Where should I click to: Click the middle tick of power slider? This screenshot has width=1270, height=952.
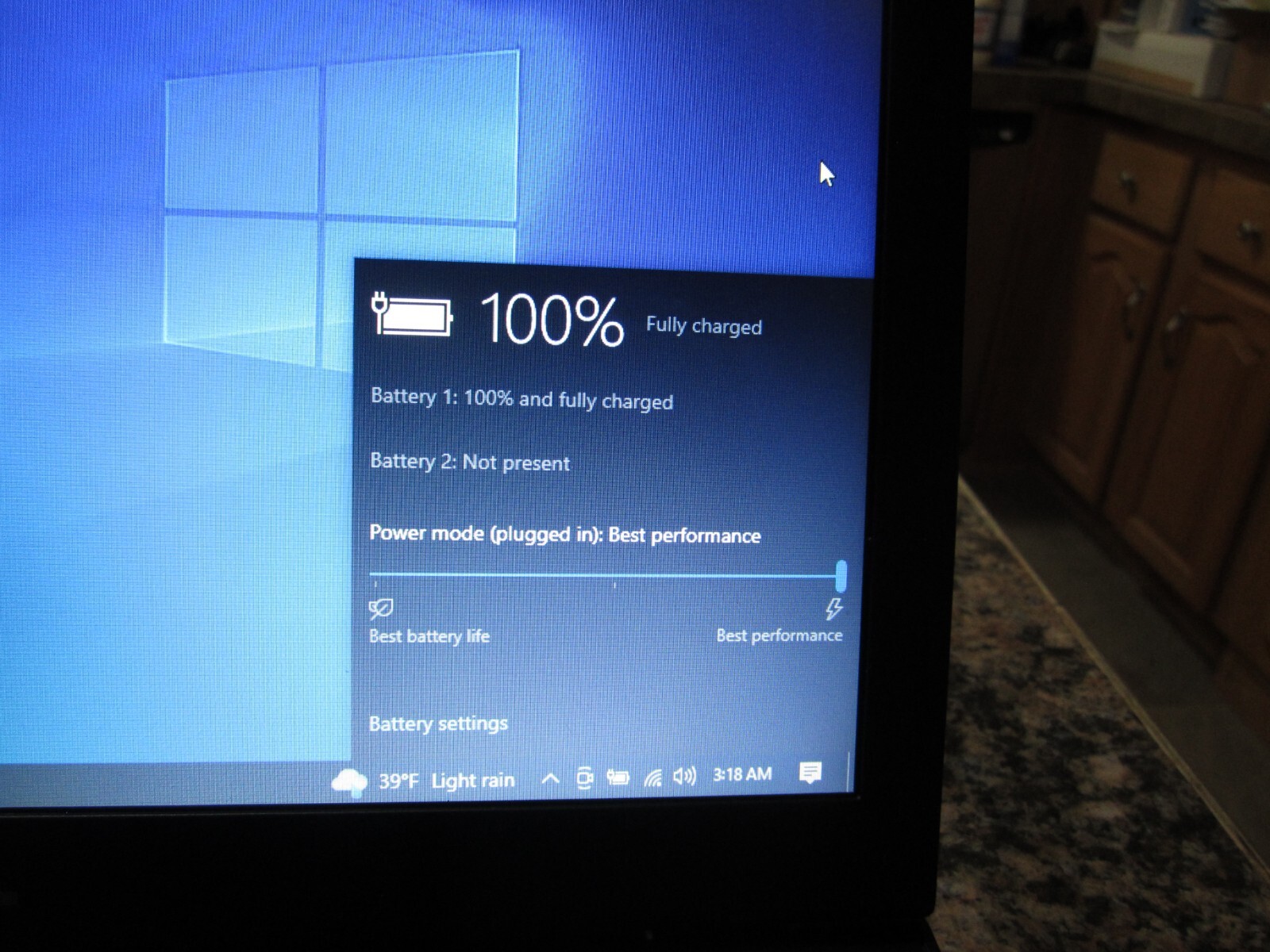click(615, 585)
